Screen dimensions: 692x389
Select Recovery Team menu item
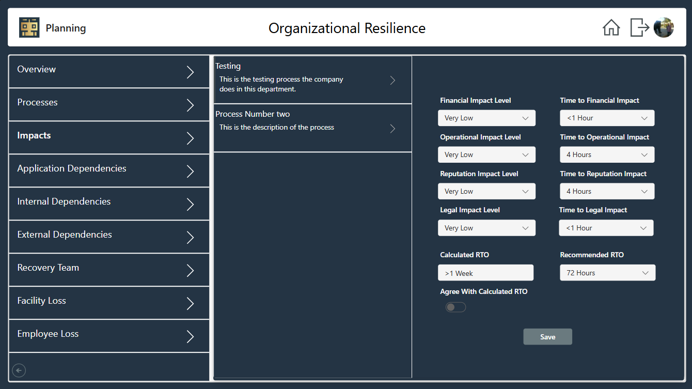[109, 269]
